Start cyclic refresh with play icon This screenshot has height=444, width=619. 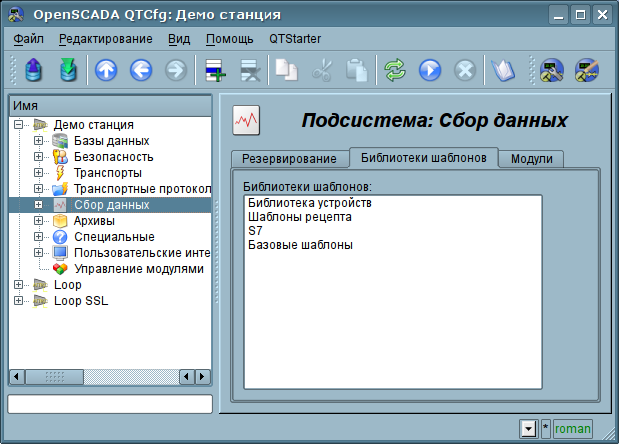click(x=430, y=70)
